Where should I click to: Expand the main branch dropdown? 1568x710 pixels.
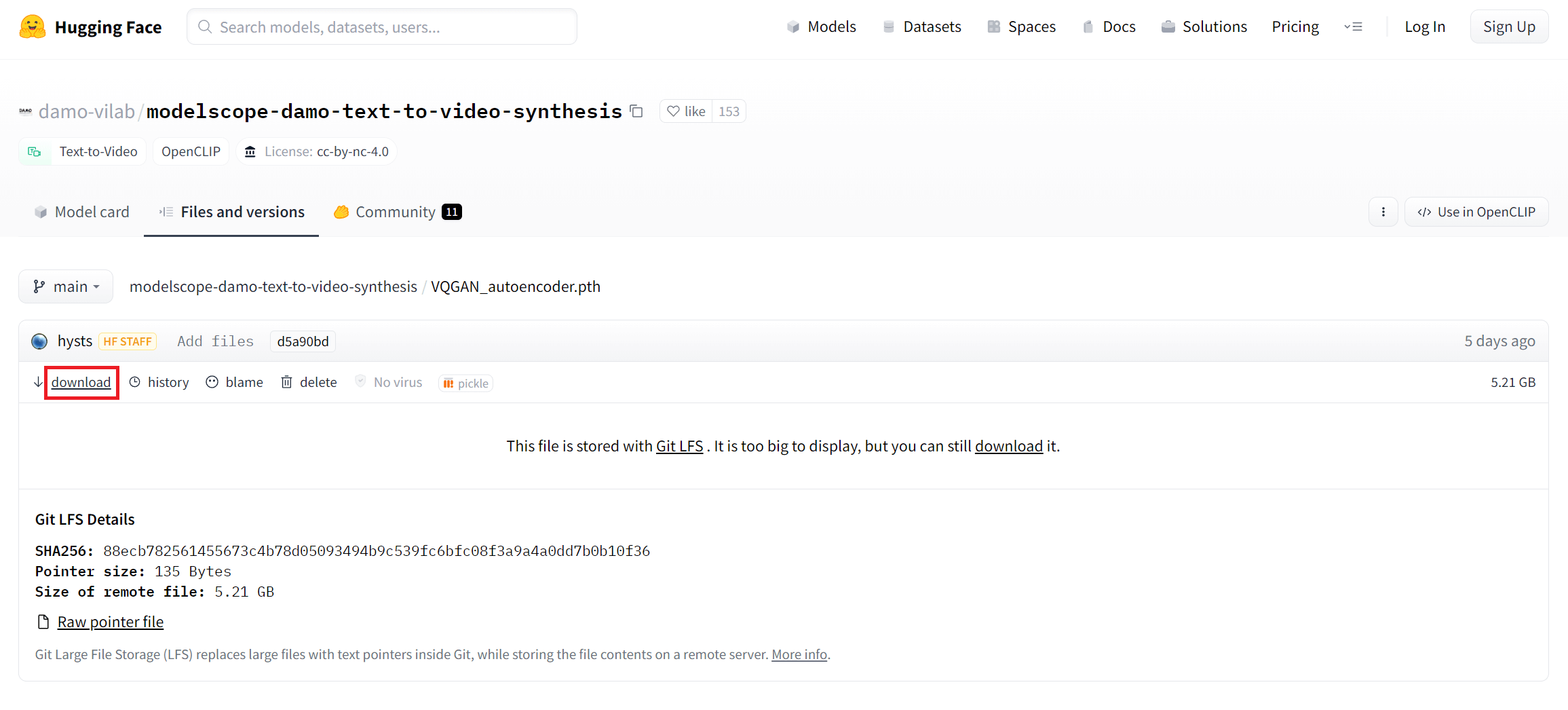66,286
